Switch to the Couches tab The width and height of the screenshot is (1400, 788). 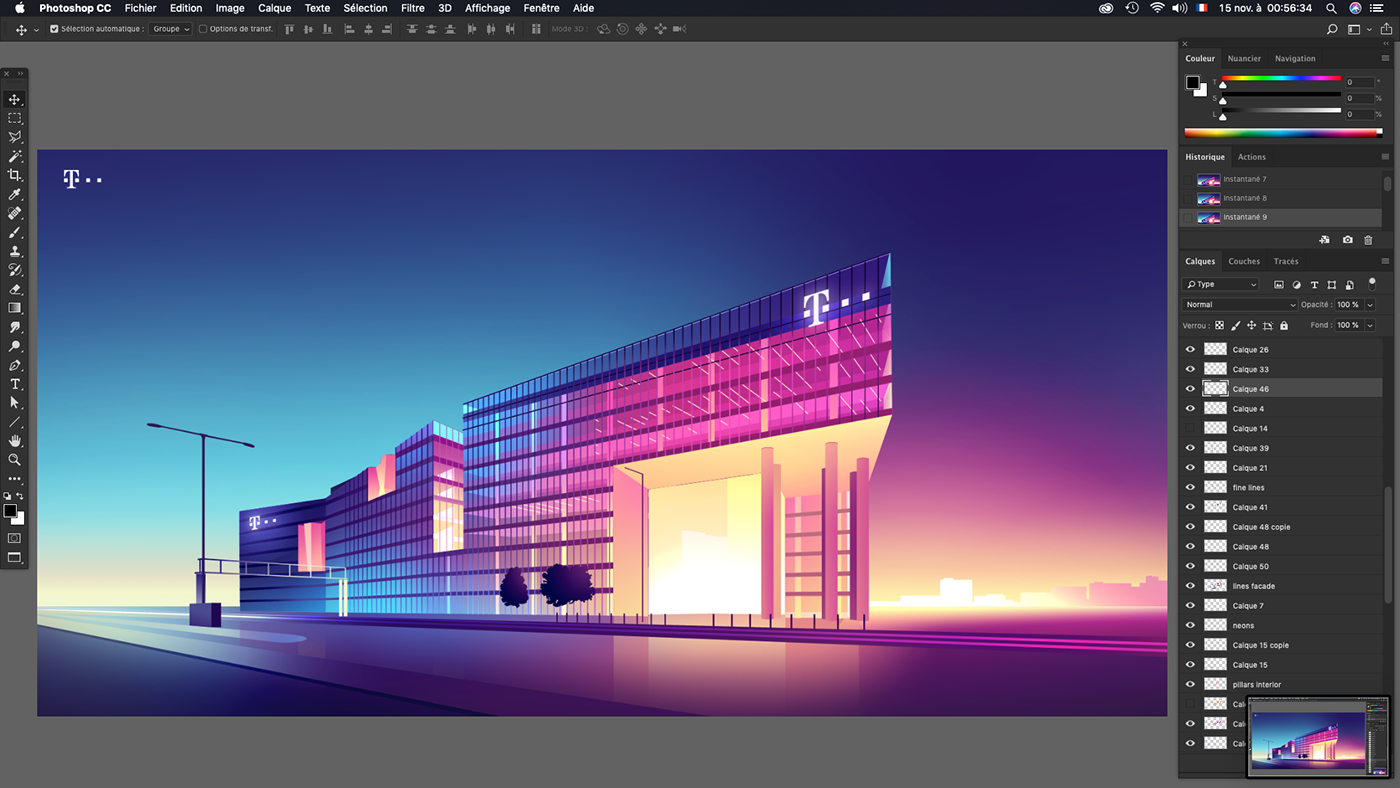pos(1244,261)
